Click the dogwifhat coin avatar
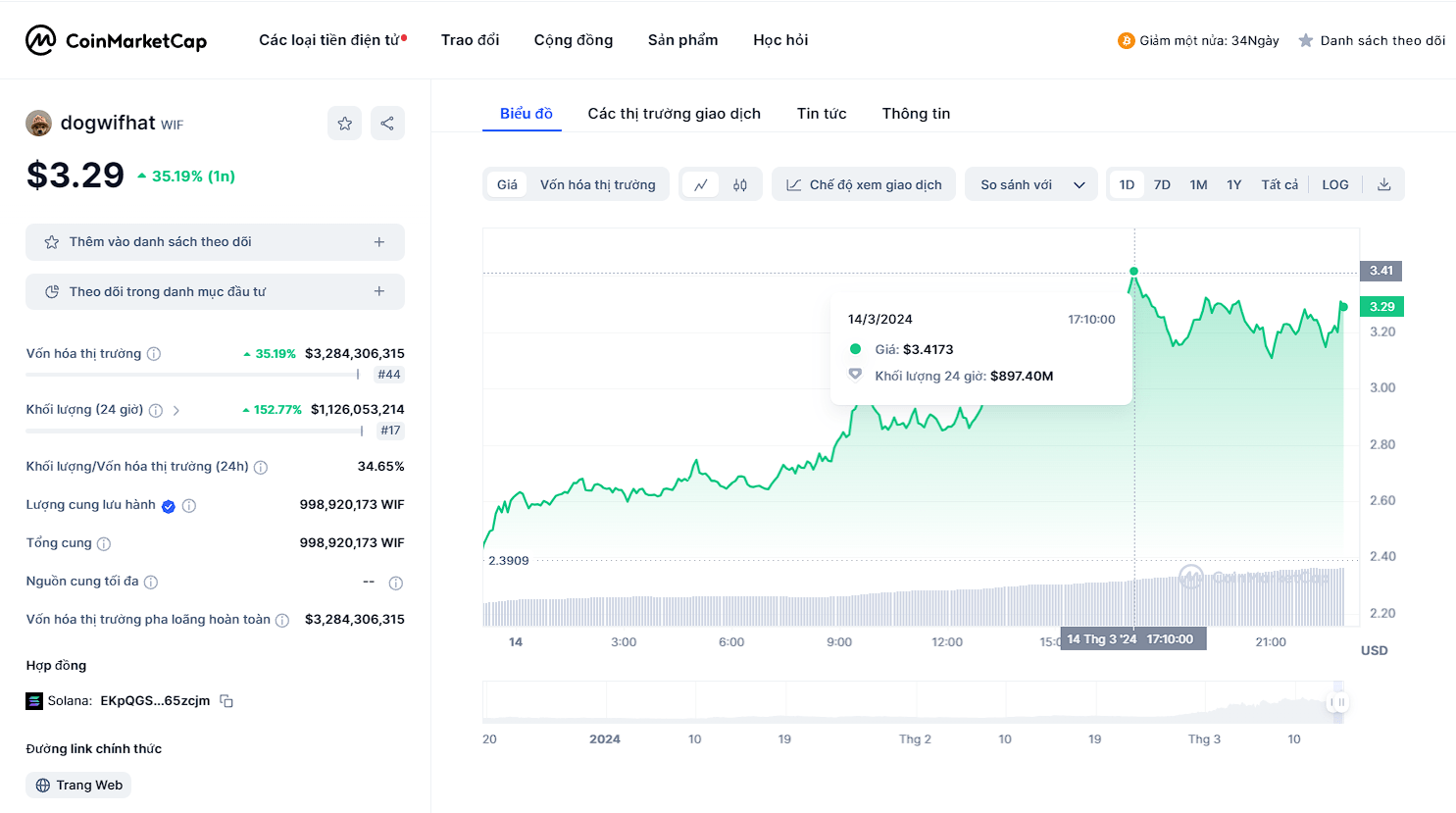 pyautogui.click(x=38, y=124)
